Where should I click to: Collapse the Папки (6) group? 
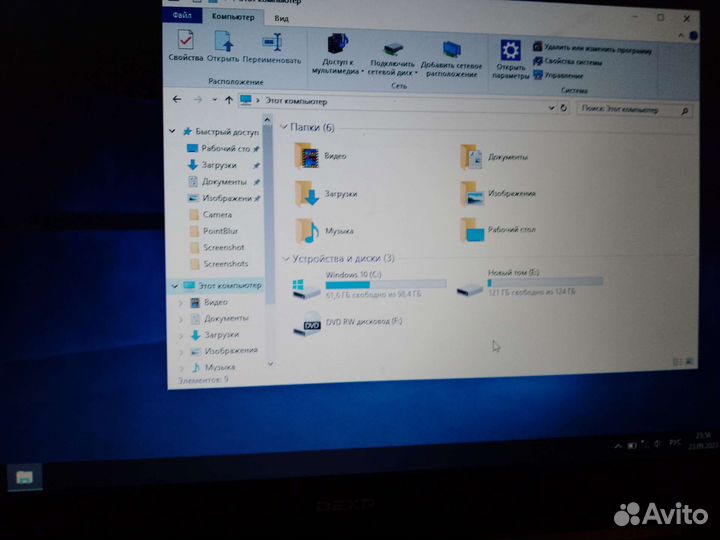point(284,127)
